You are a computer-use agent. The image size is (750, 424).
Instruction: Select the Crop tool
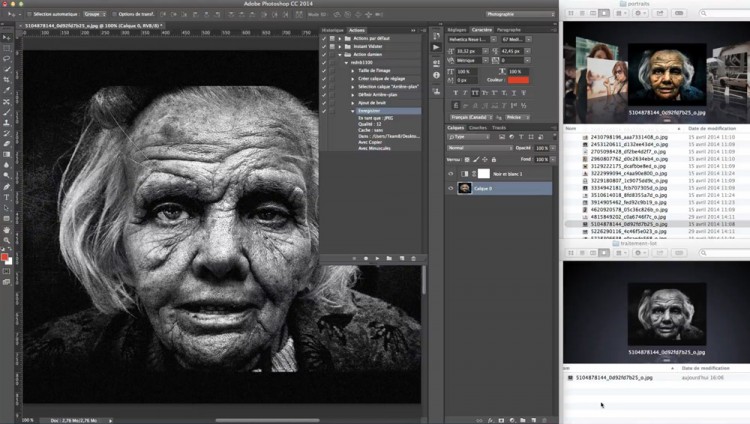(x=7, y=78)
